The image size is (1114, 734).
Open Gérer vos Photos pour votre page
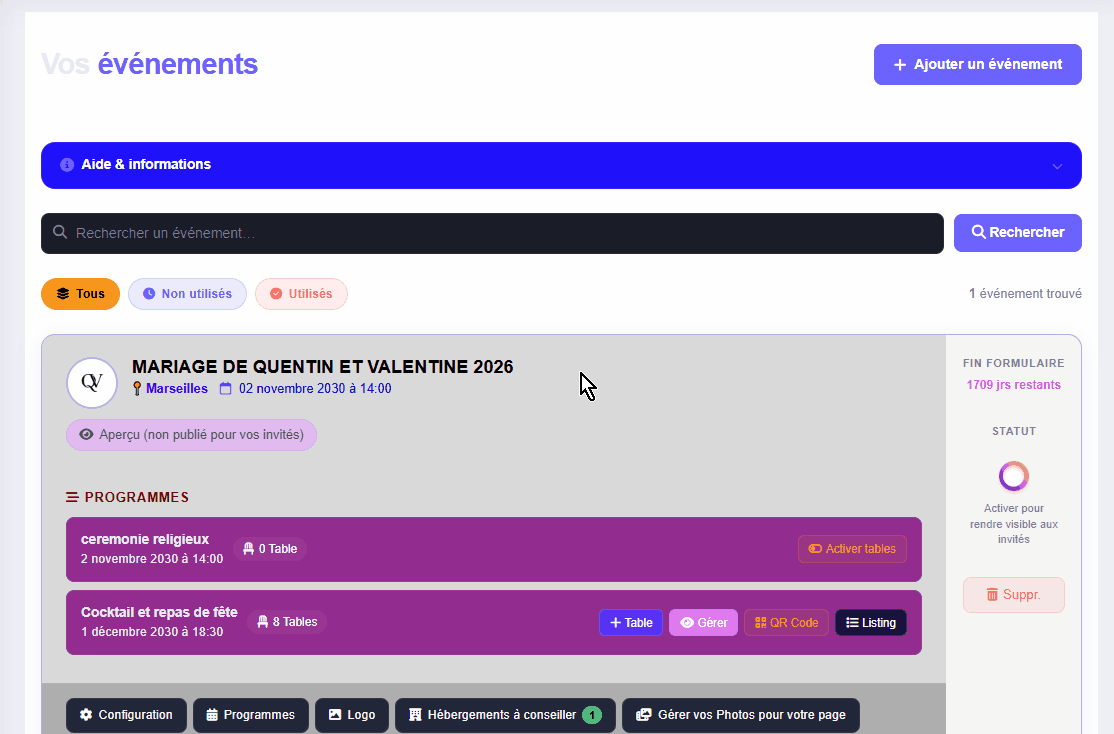point(740,715)
